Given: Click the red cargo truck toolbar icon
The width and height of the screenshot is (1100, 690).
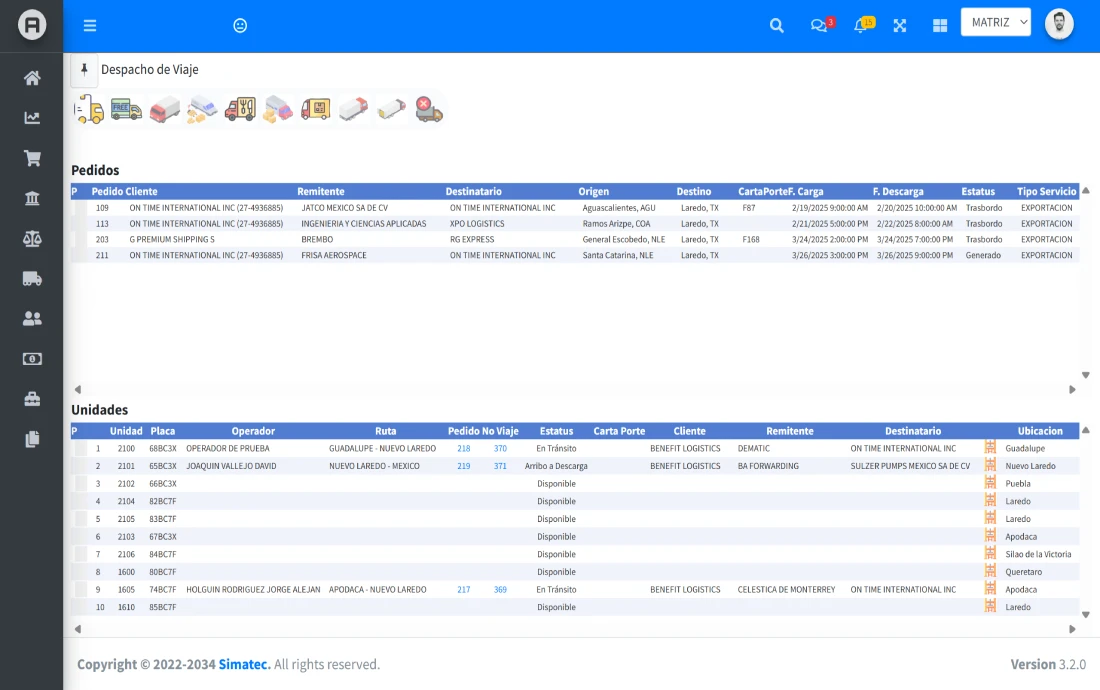Looking at the screenshot, I should [x=165, y=110].
